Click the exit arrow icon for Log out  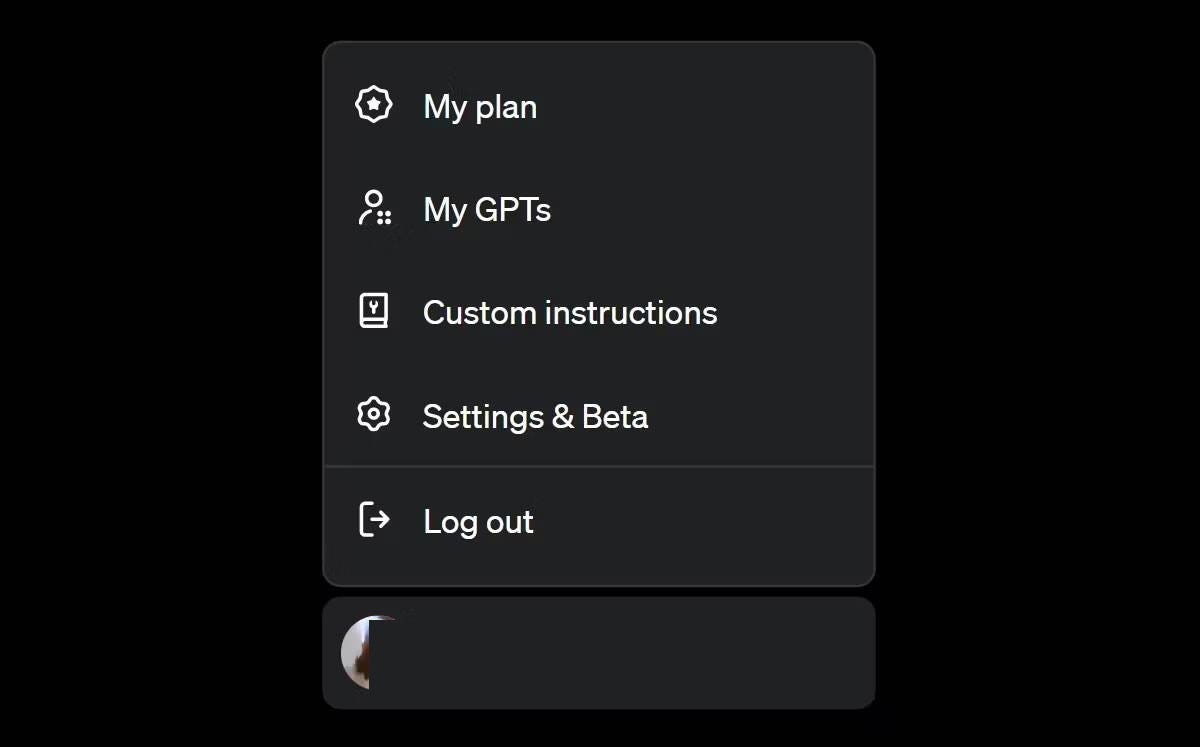click(x=374, y=520)
